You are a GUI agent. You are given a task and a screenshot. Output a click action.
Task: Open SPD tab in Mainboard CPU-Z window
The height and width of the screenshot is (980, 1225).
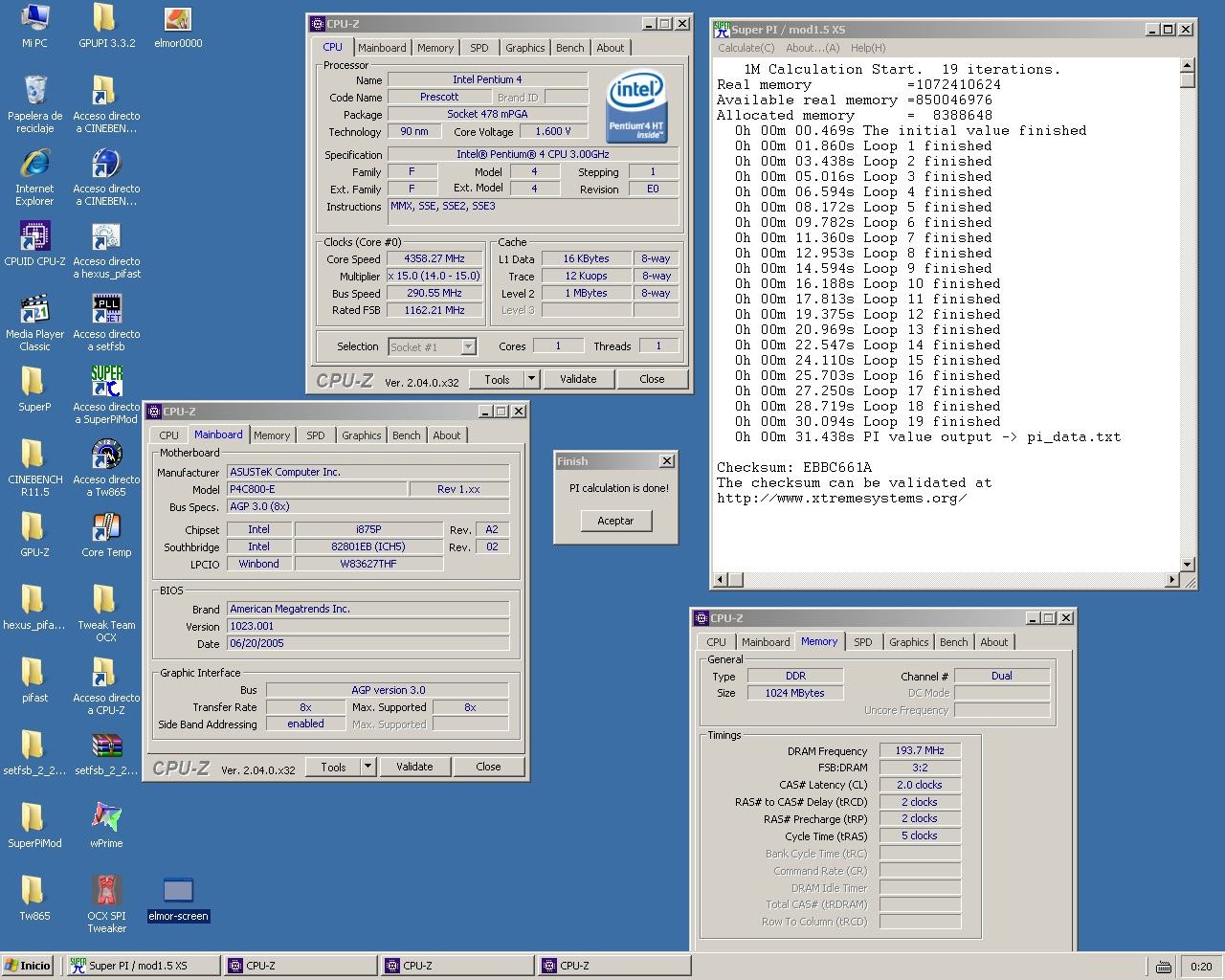click(316, 435)
